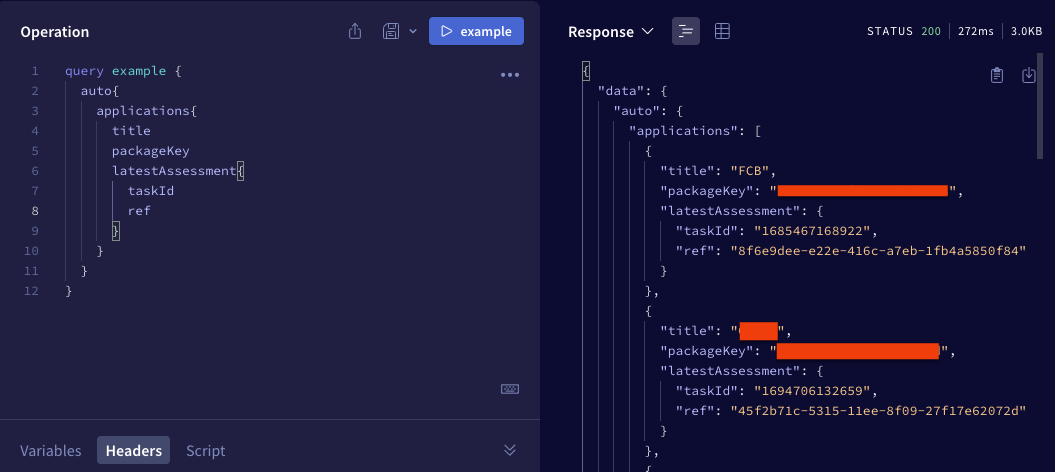Click the STATUS 200 indicator
This screenshot has width=1055, height=472.
coord(903,31)
